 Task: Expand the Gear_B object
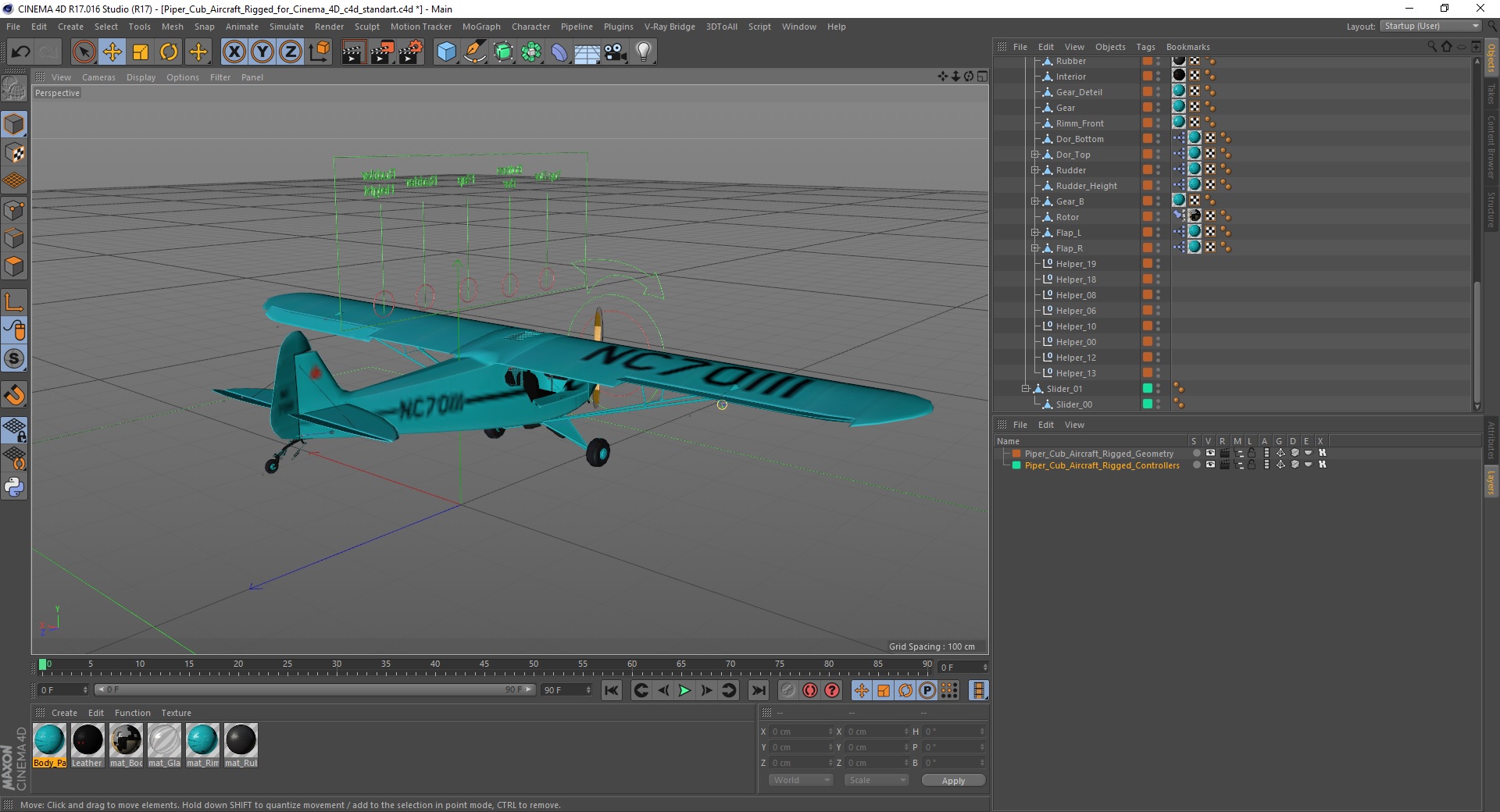click(x=1034, y=201)
